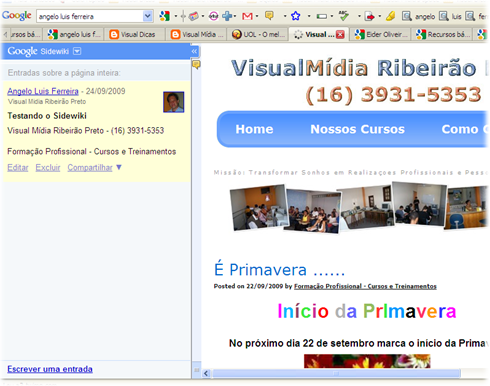
Task: Click the second classroom photo with seated students
Action: point(313,211)
